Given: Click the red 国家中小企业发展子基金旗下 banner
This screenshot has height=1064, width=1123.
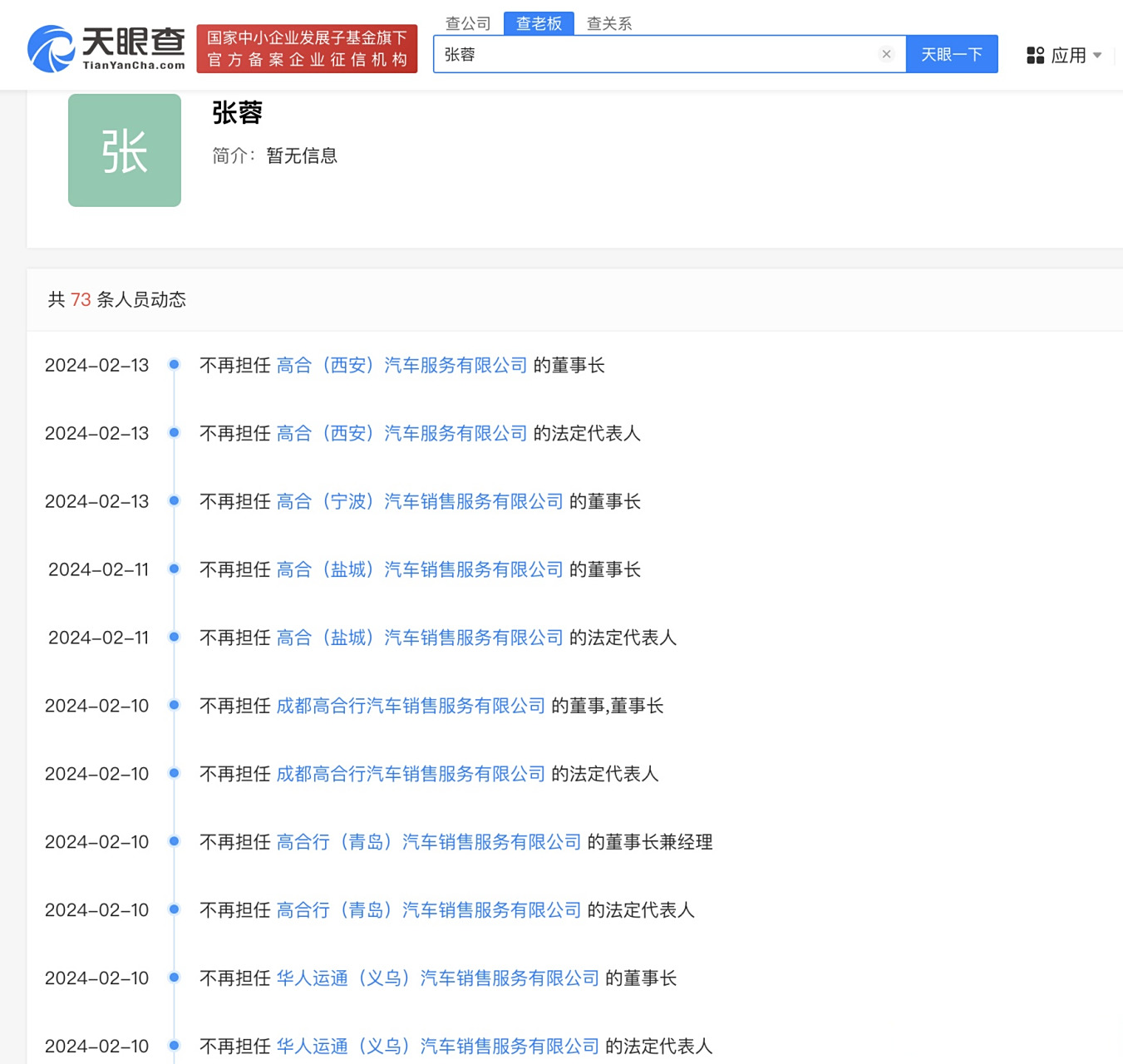Looking at the screenshot, I should (x=307, y=48).
